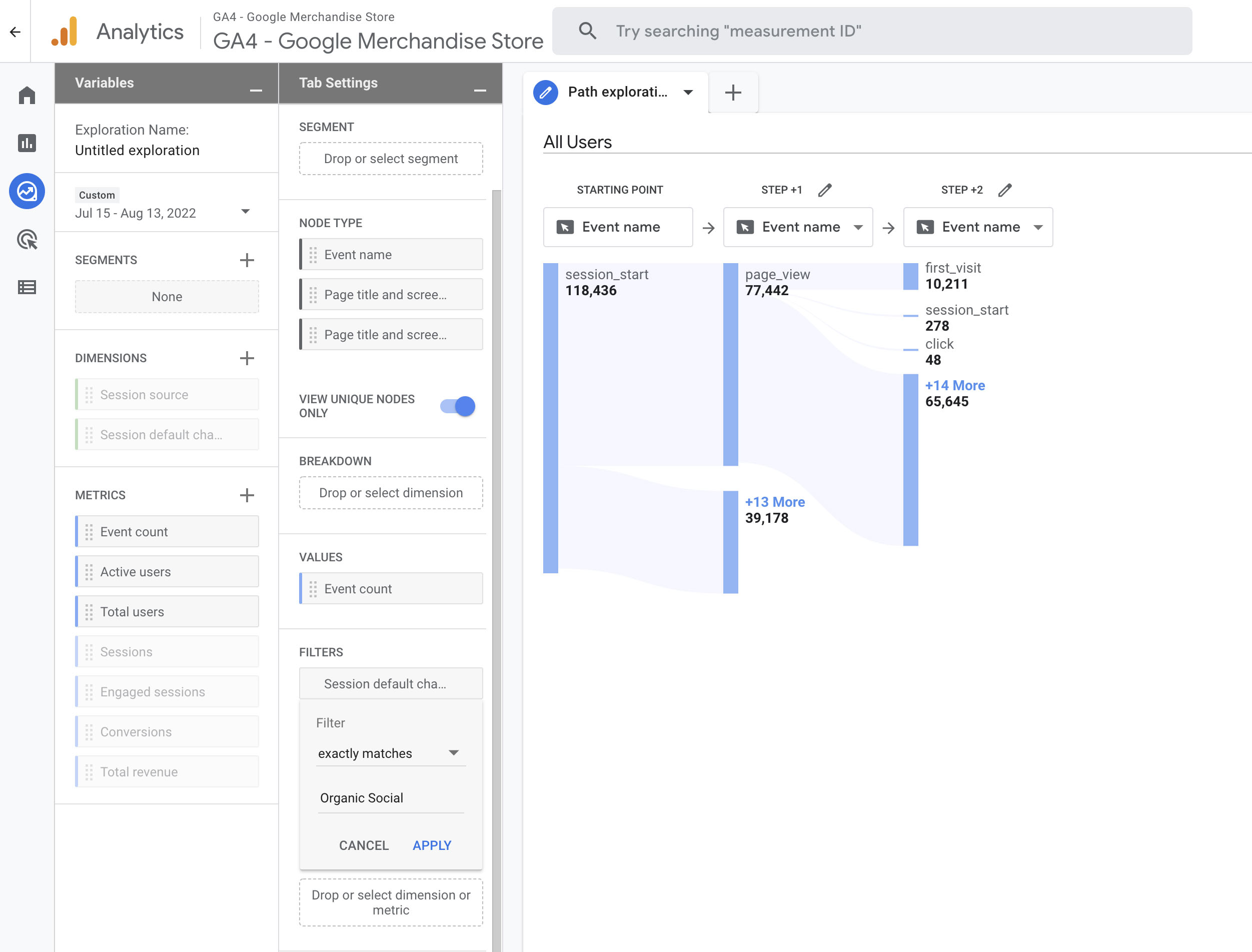Click the back arrow icon
The width and height of the screenshot is (1252, 952).
click(16, 32)
